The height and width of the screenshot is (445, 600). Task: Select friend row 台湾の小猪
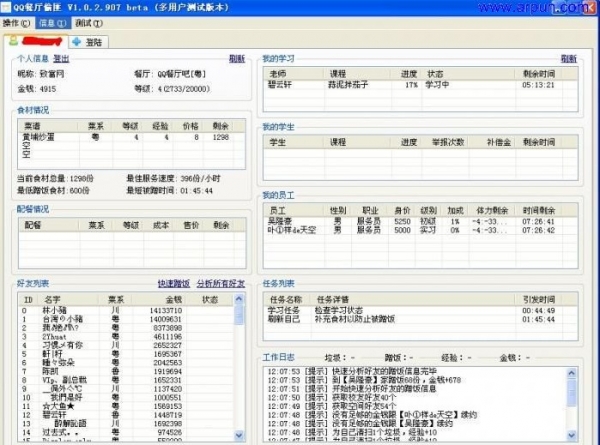126,319
